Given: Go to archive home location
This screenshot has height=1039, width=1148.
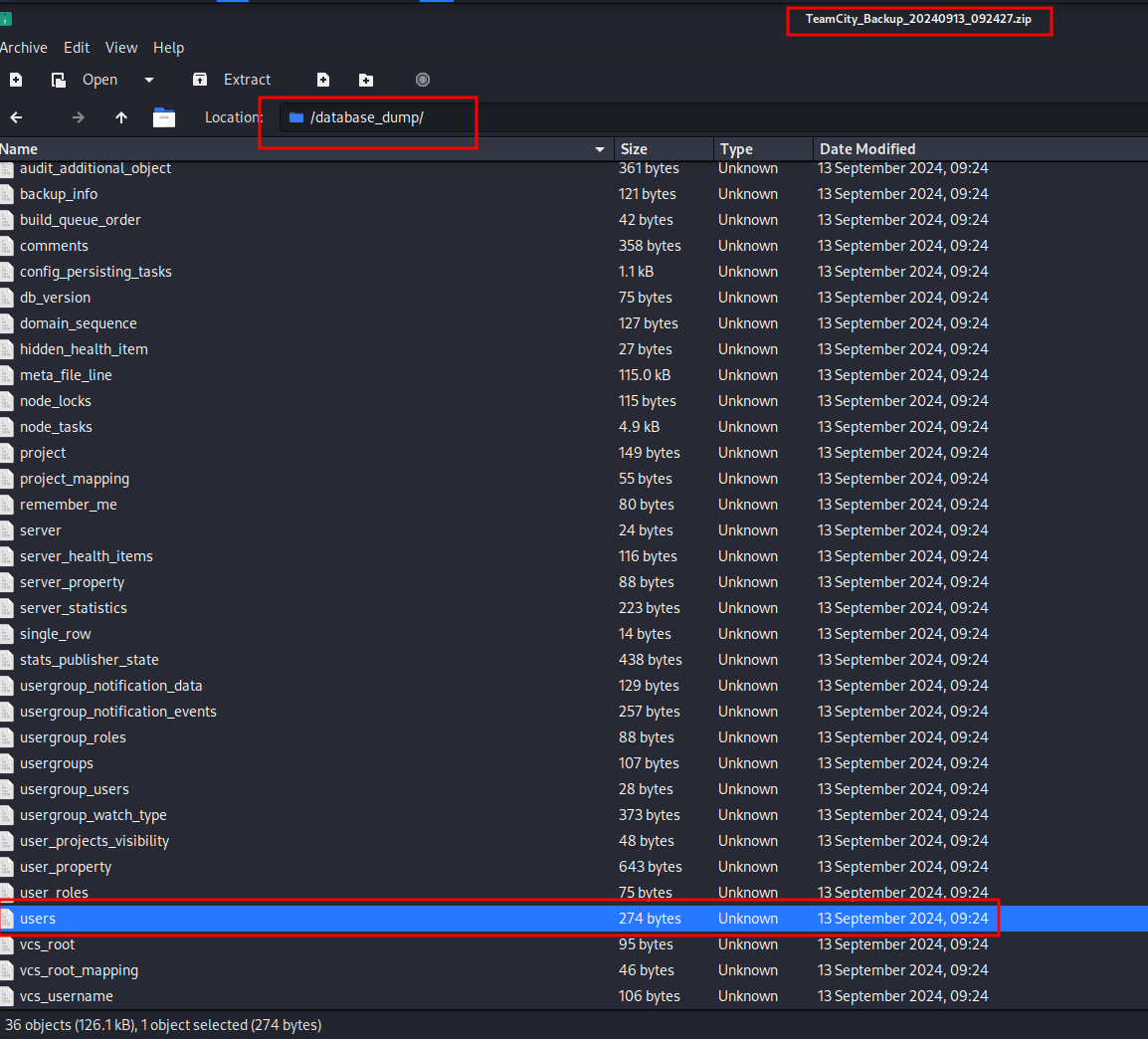Looking at the screenshot, I should tap(164, 117).
